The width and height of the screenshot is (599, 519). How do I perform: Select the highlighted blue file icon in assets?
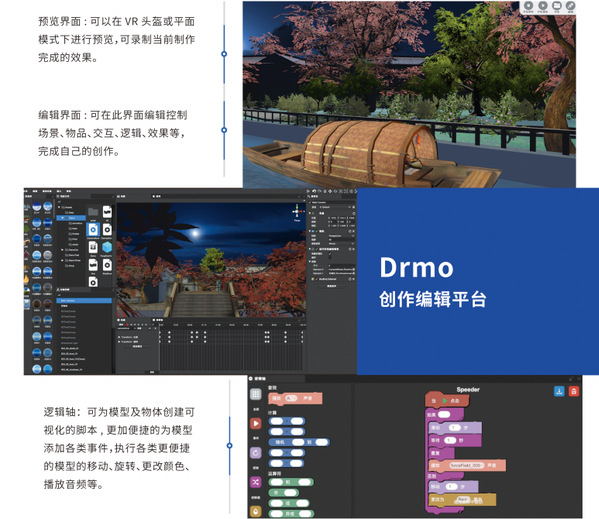coord(93,230)
